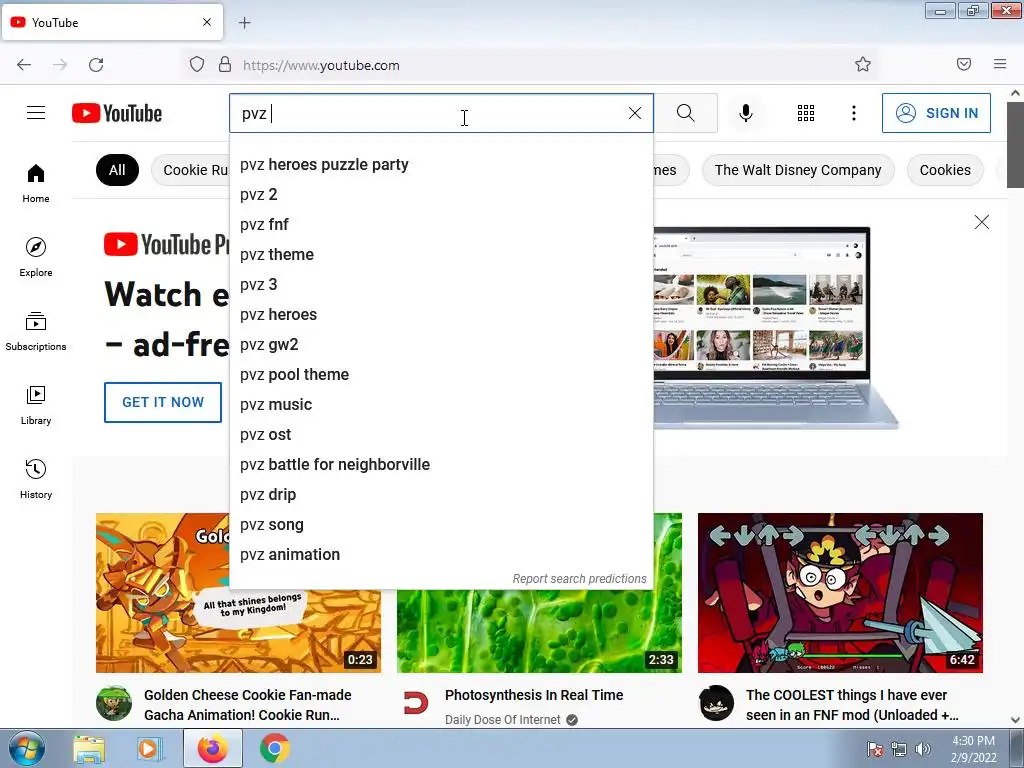Start voice search with the microphone

click(745, 113)
